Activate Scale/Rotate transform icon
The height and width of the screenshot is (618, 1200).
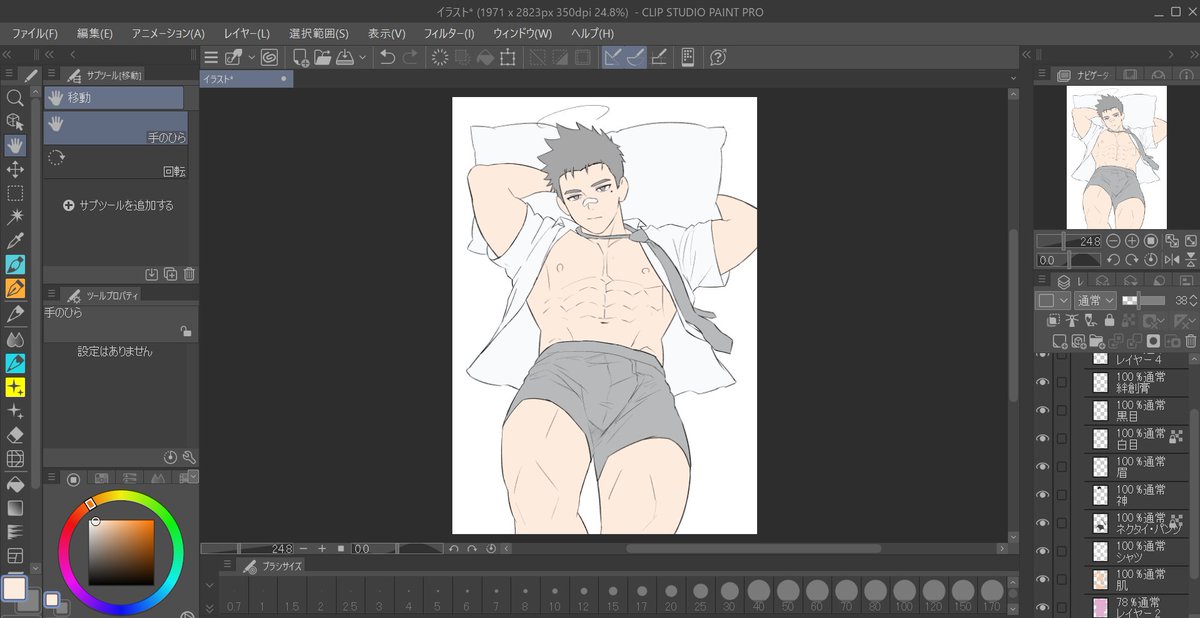coord(508,57)
